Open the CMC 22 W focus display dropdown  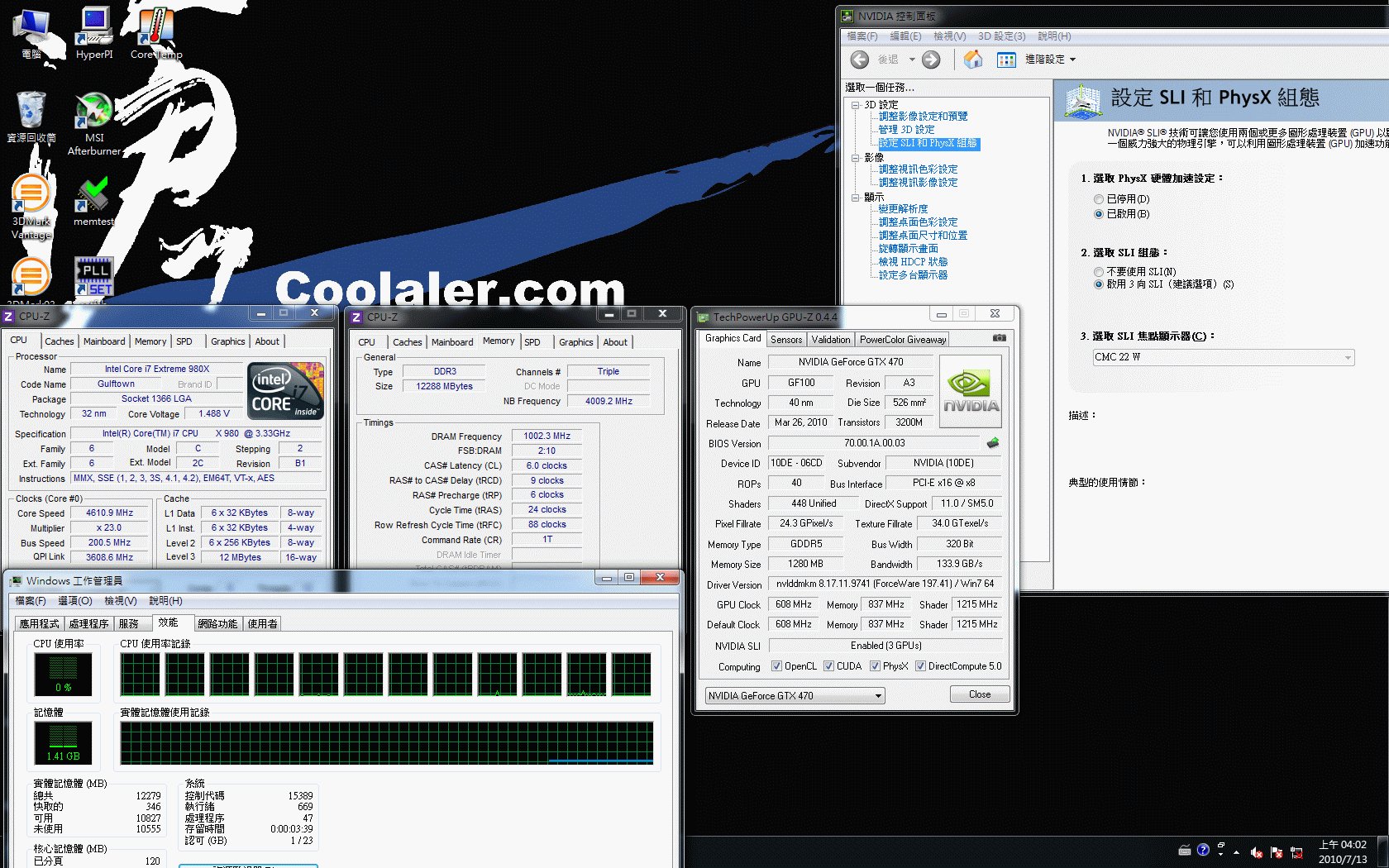[1224, 357]
